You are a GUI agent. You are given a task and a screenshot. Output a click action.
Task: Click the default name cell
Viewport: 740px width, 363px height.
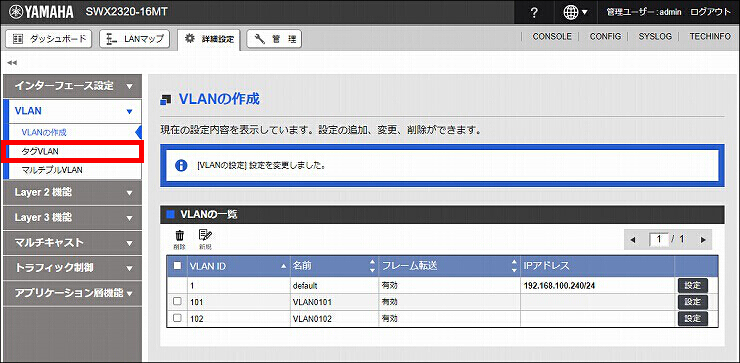(334, 286)
